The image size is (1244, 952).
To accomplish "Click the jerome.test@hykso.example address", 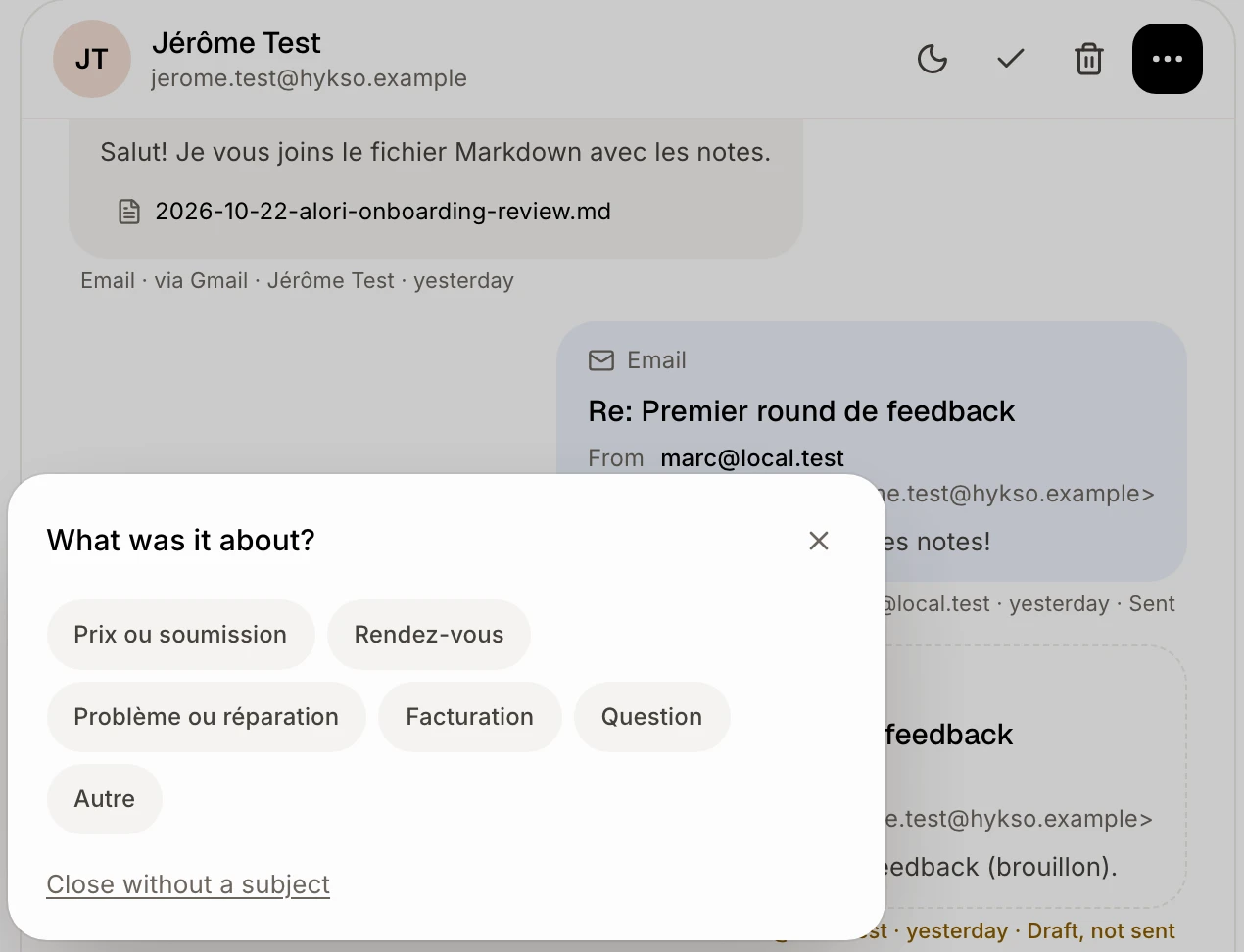I will coord(309,78).
